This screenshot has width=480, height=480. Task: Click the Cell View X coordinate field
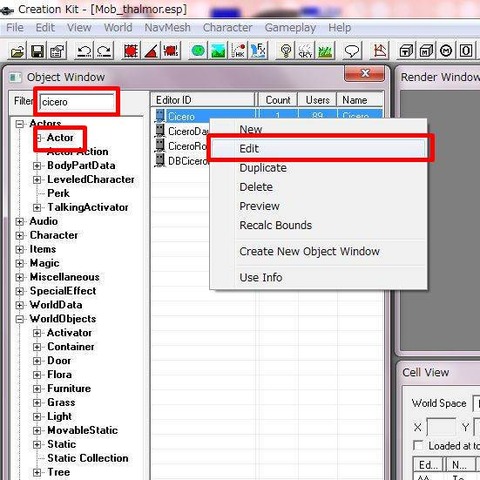(x=441, y=427)
